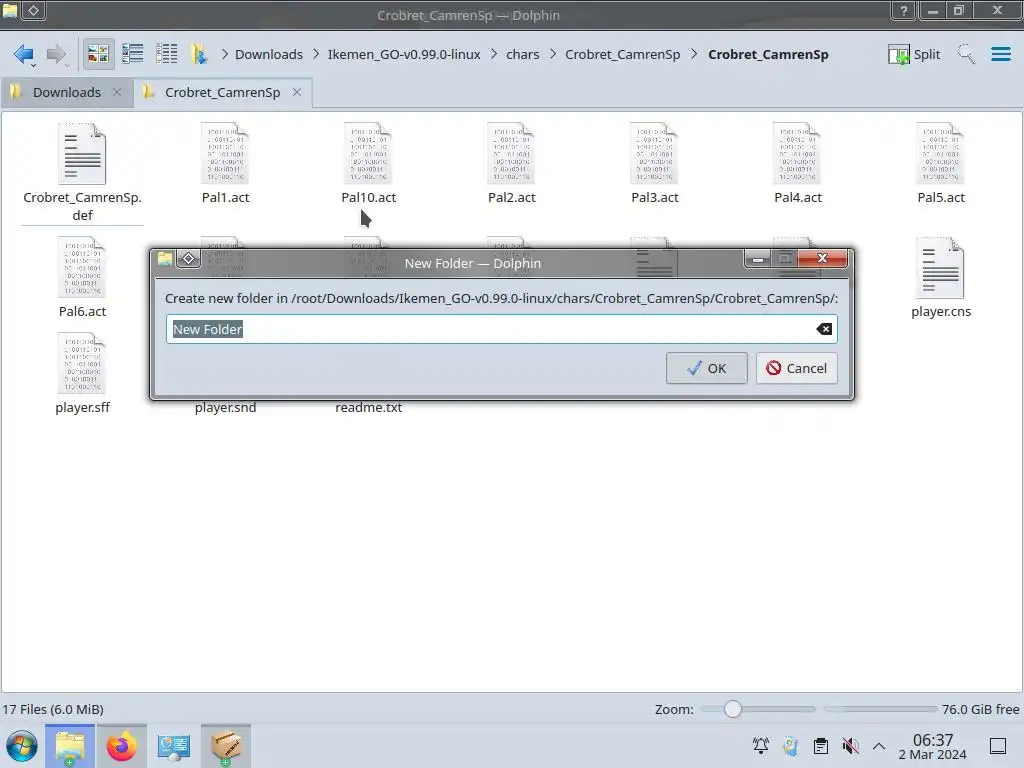This screenshot has height=768, width=1024.
Task: Click Ikemen_GO-v0.99.0-linux in breadcrumb
Action: (404, 54)
